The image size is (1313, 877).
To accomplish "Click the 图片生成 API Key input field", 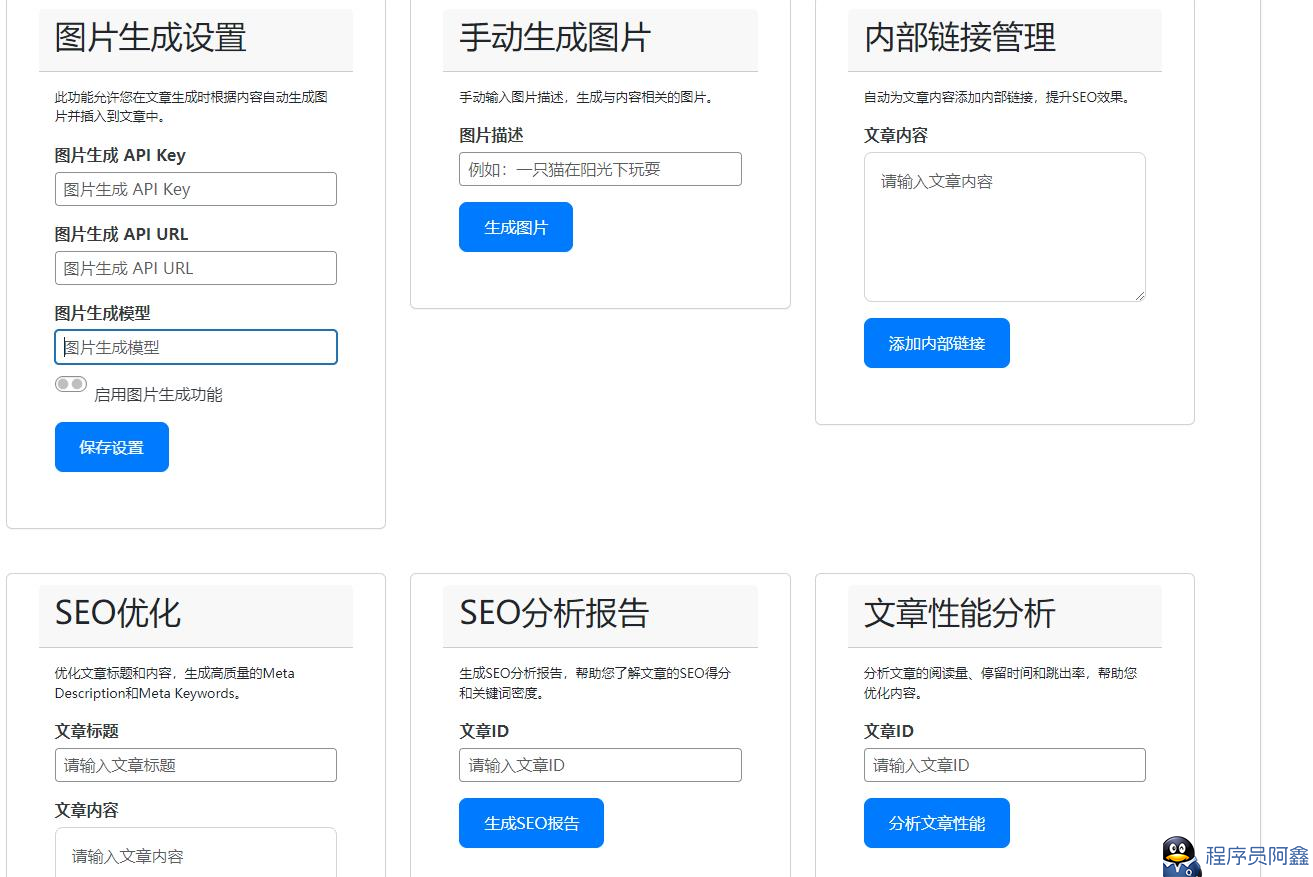I will 196,189.
